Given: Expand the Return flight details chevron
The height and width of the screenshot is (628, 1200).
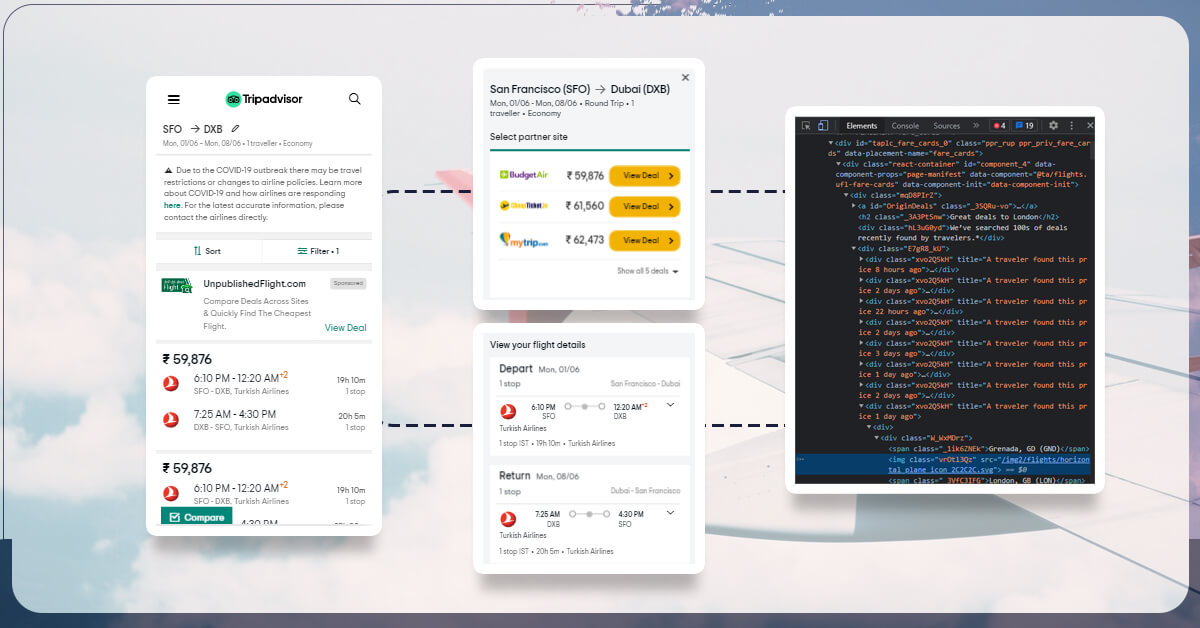Looking at the screenshot, I should point(670,513).
